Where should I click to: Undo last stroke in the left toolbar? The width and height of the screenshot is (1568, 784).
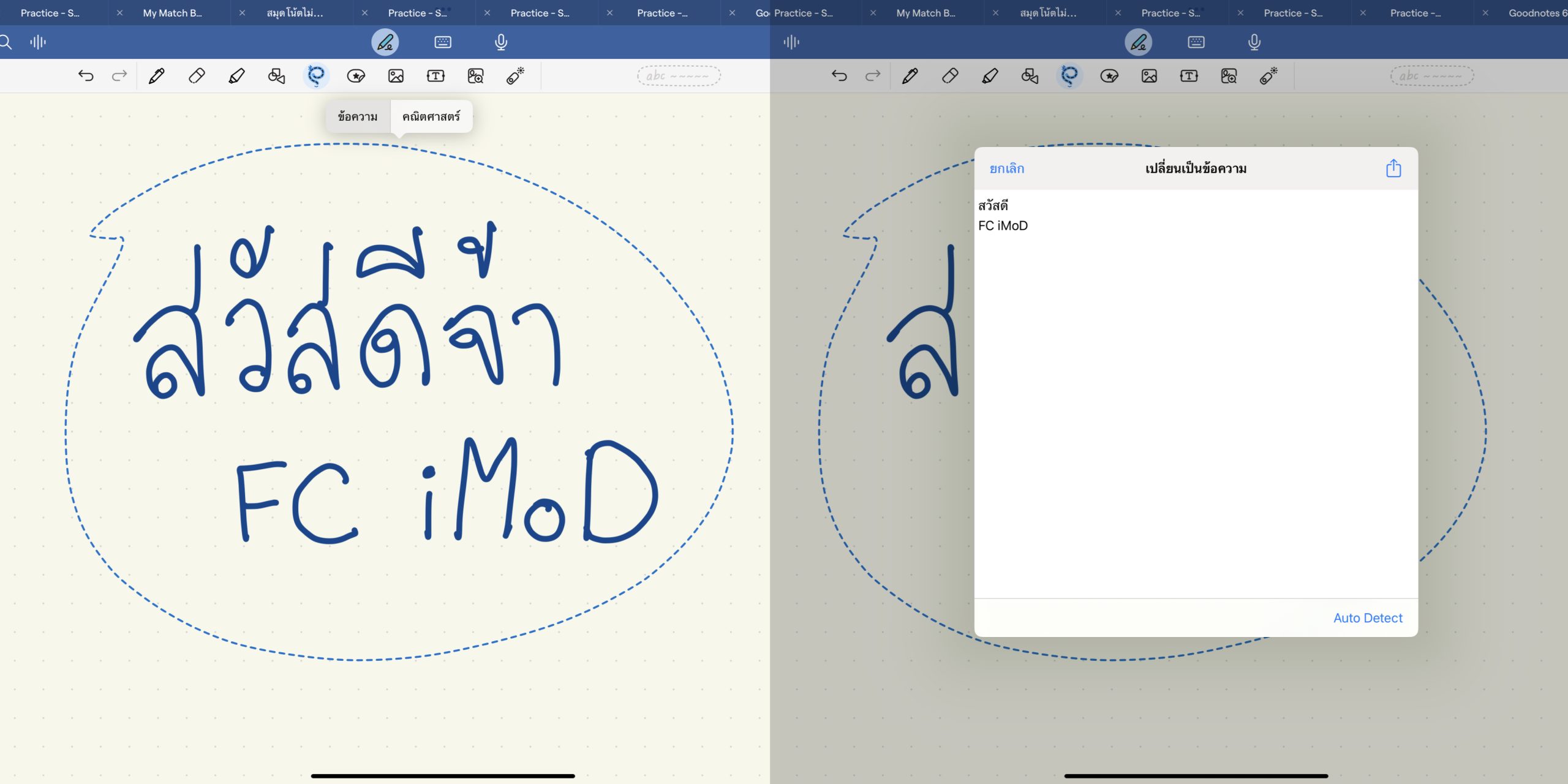(x=86, y=76)
